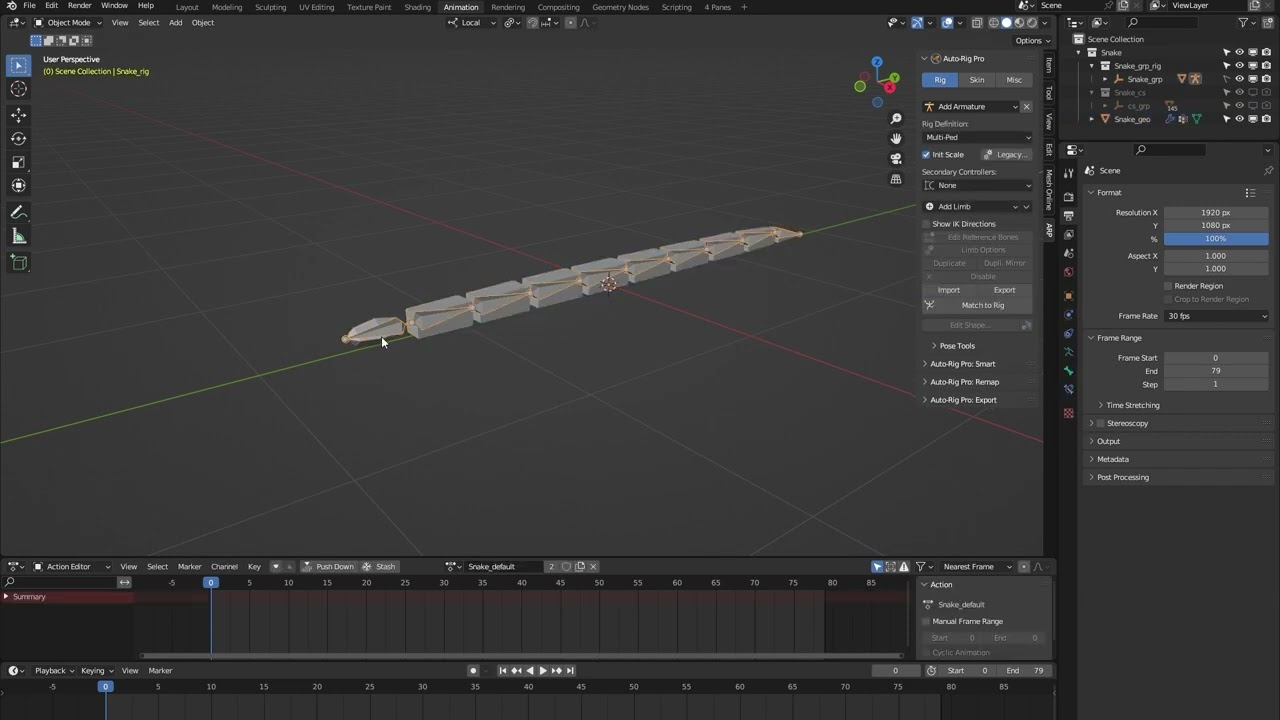Toggle the camera view icon
The image size is (1280, 720).
coord(896,158)
